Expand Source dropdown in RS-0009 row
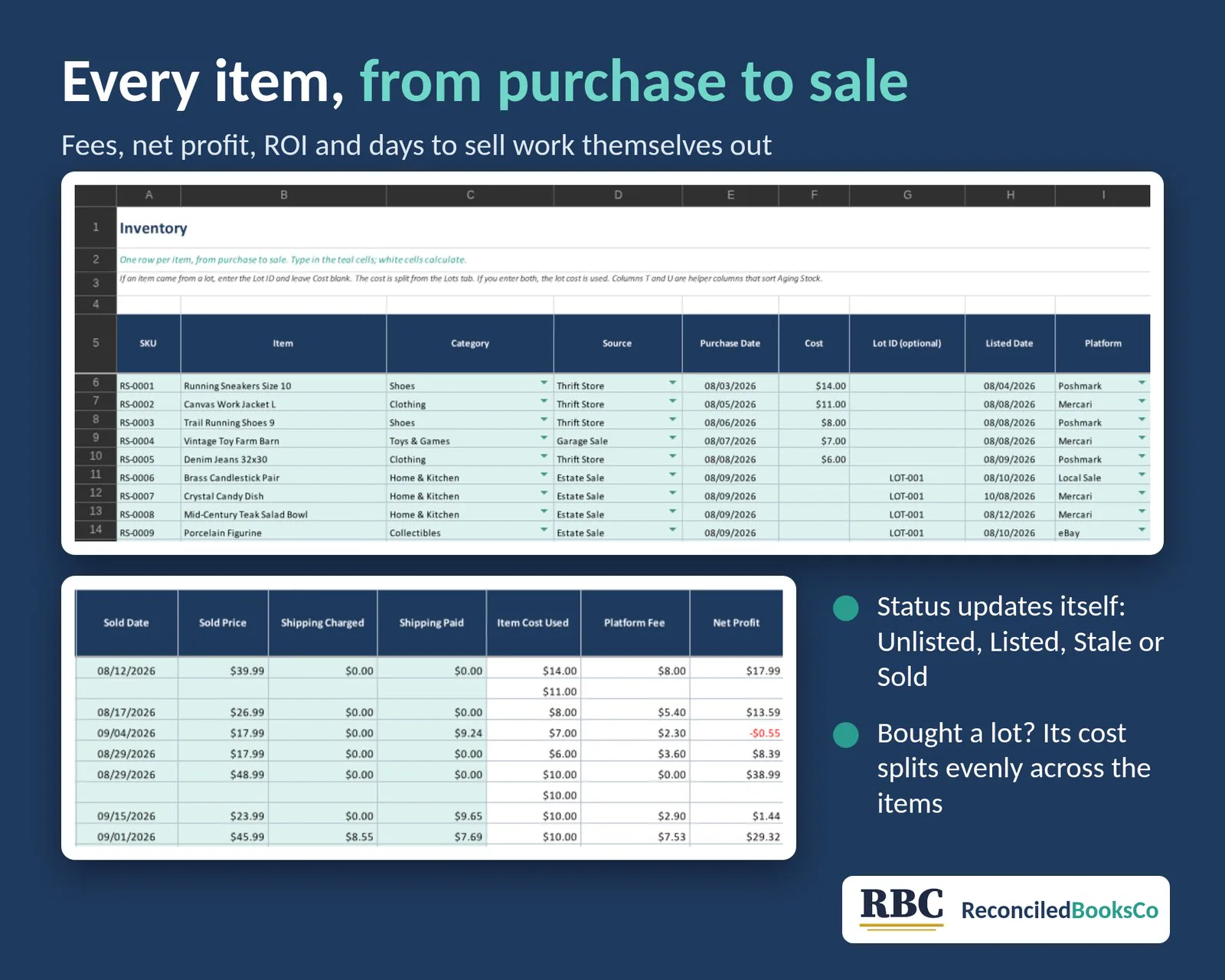The image size is (1225, 980). pyautogui.click(x=672, y=530)
